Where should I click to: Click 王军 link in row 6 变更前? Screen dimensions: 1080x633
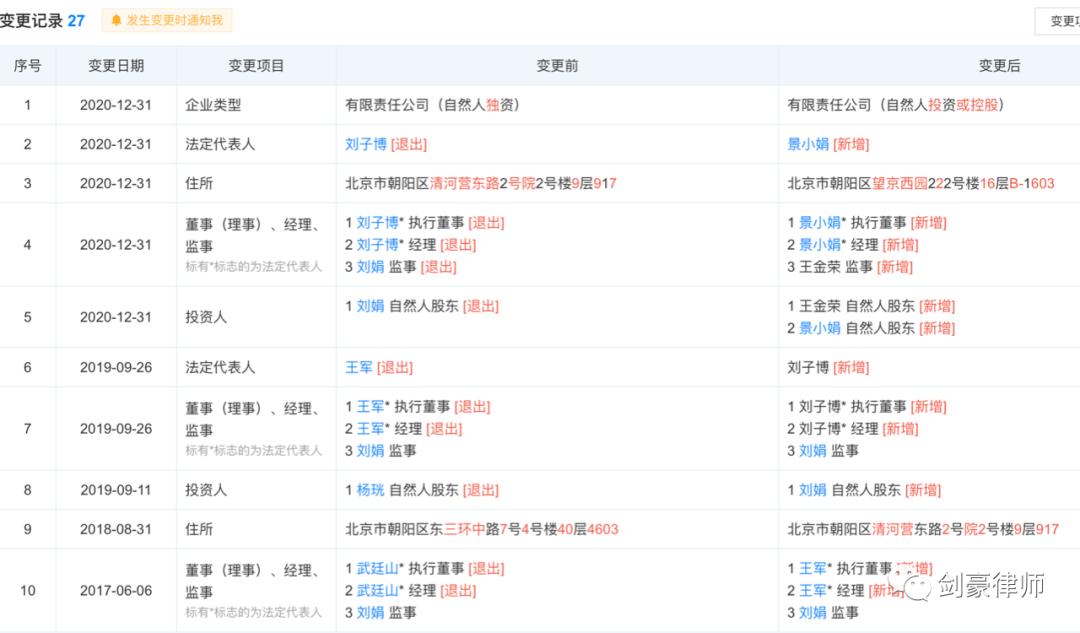(x=360, y=367)
